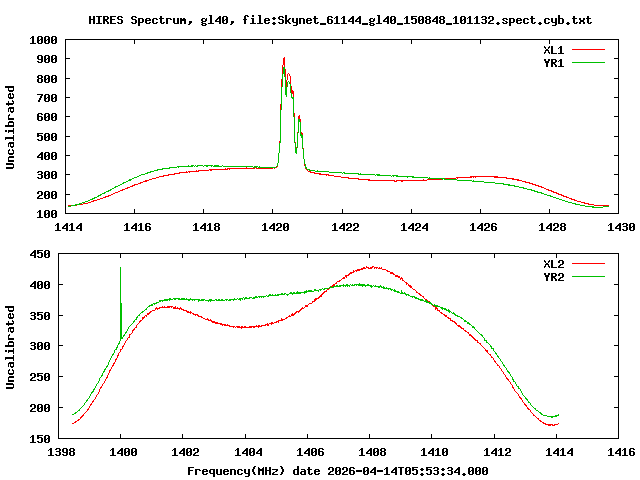Viewport: 640px width, 480px height.
Task: Click the 1410 tick label on bottom plot
Action: (x=434, y=452)
